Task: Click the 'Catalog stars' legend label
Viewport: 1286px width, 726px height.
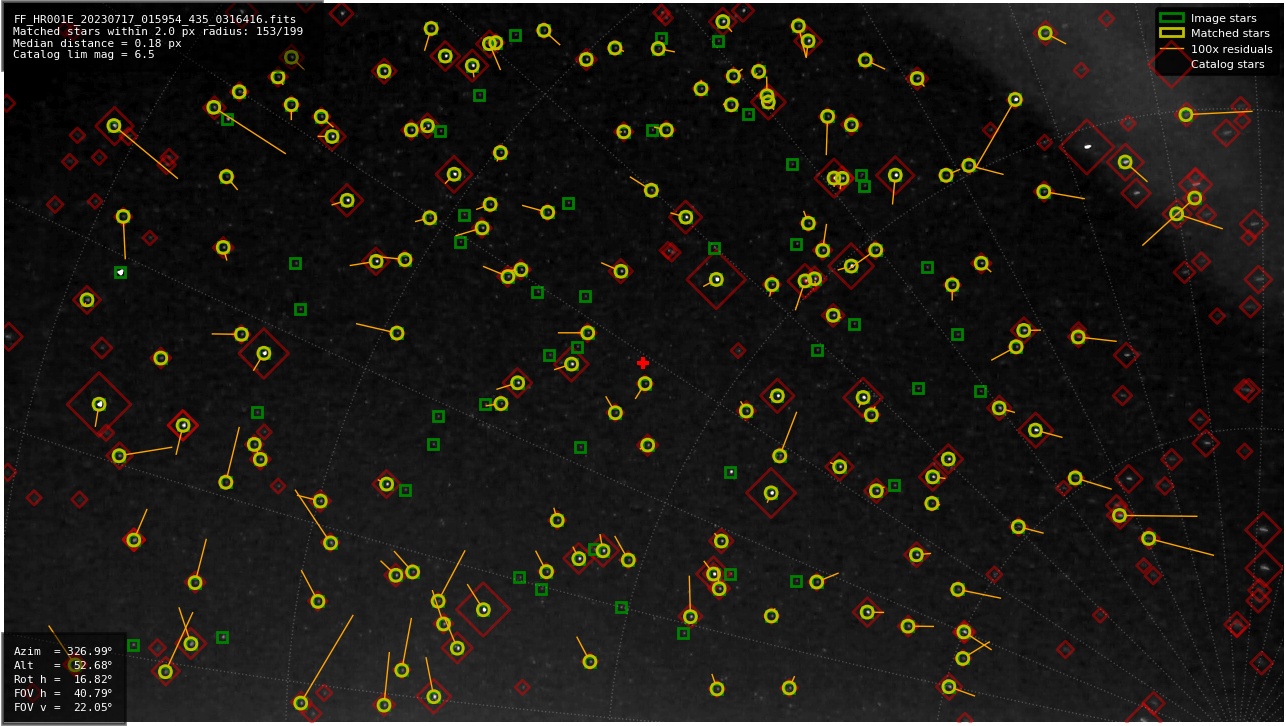Action: pyautogui.click(x=1227, y=64)
